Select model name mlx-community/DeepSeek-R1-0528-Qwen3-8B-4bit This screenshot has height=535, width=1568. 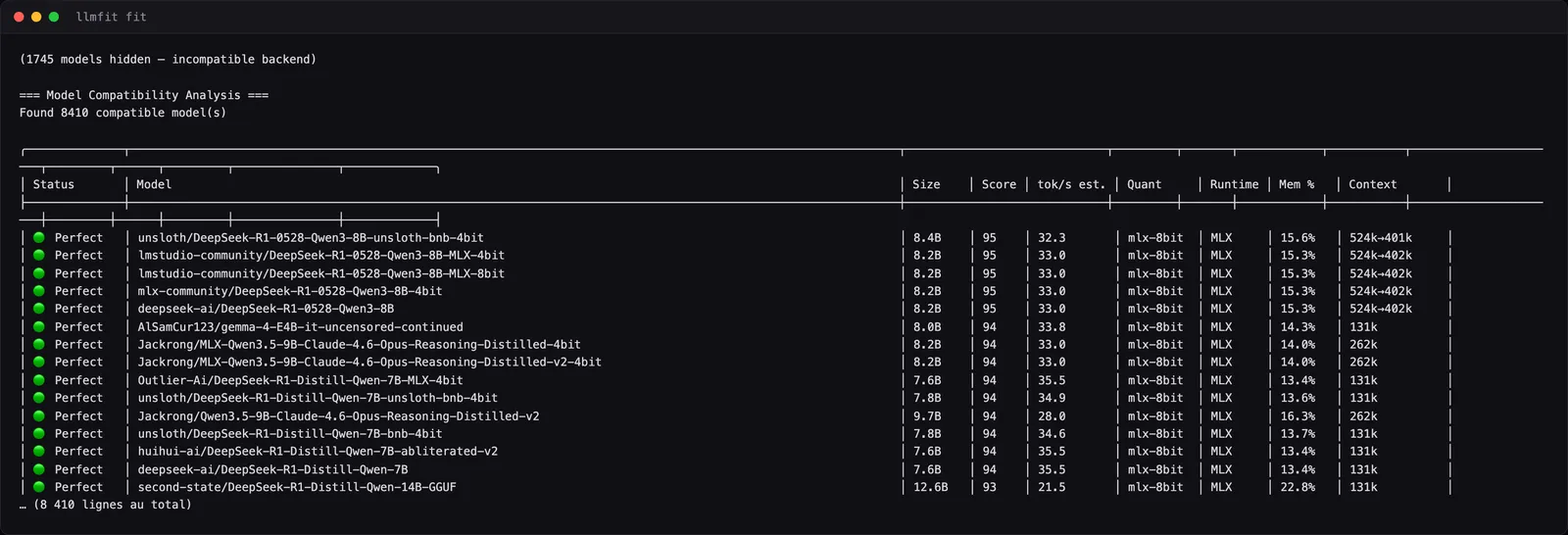290,291
